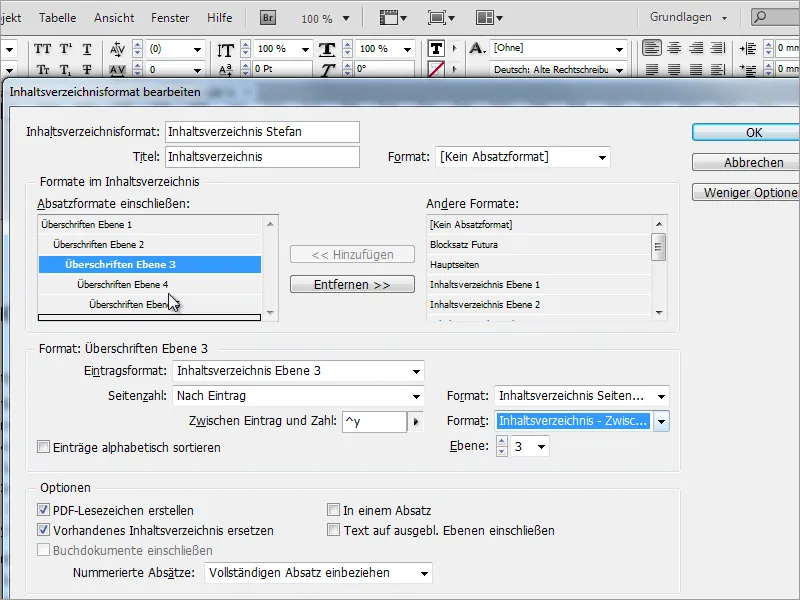Click in the Titel input field
This screenshot has height=600, width=800.
click(x=262, y=157)
